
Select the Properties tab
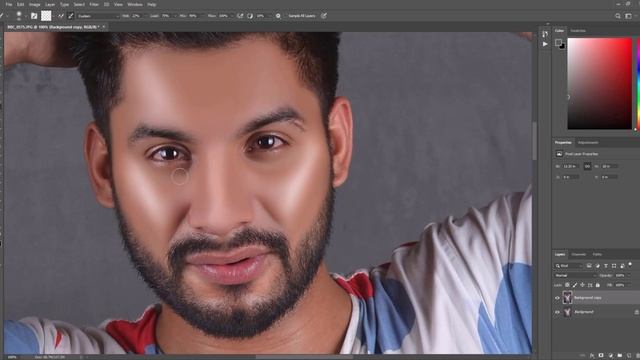click(x=563, y=142)
